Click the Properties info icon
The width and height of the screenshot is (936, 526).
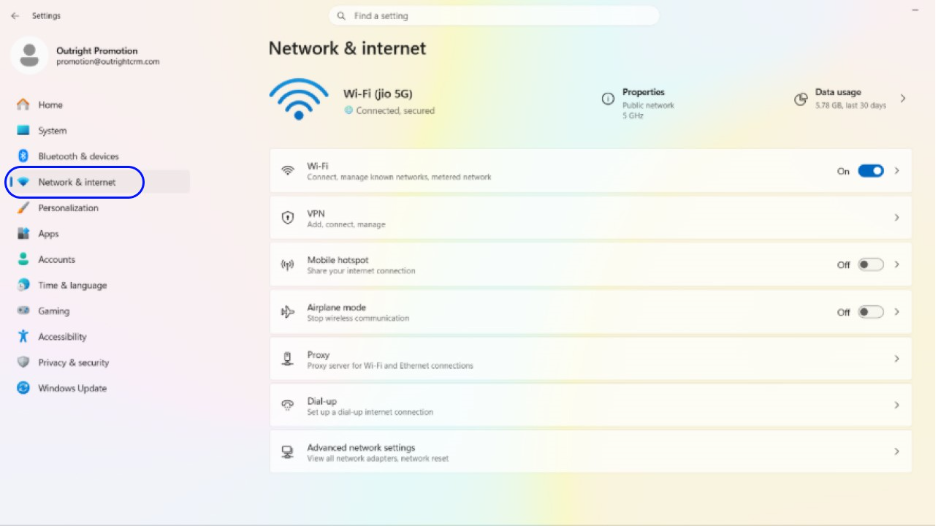[608, 99]
